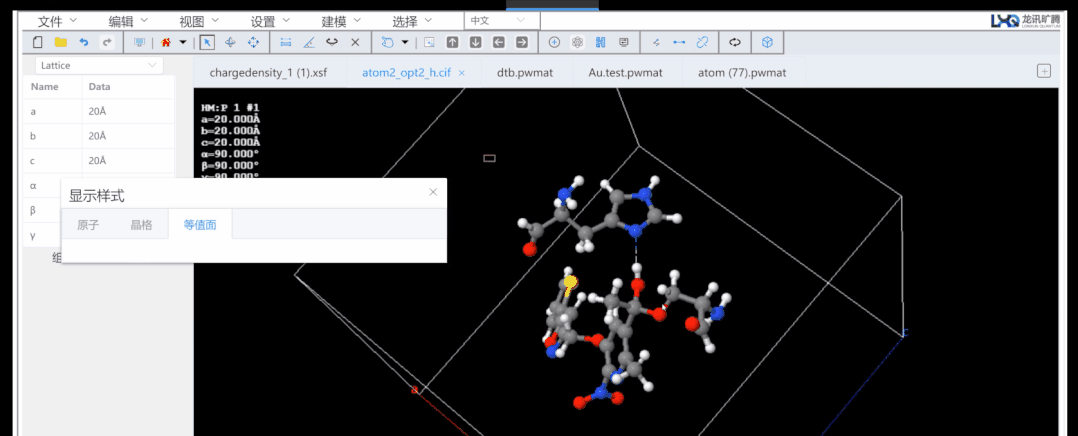
Task: Click the 20Å value in row c
Action: (x=98, y=161)
